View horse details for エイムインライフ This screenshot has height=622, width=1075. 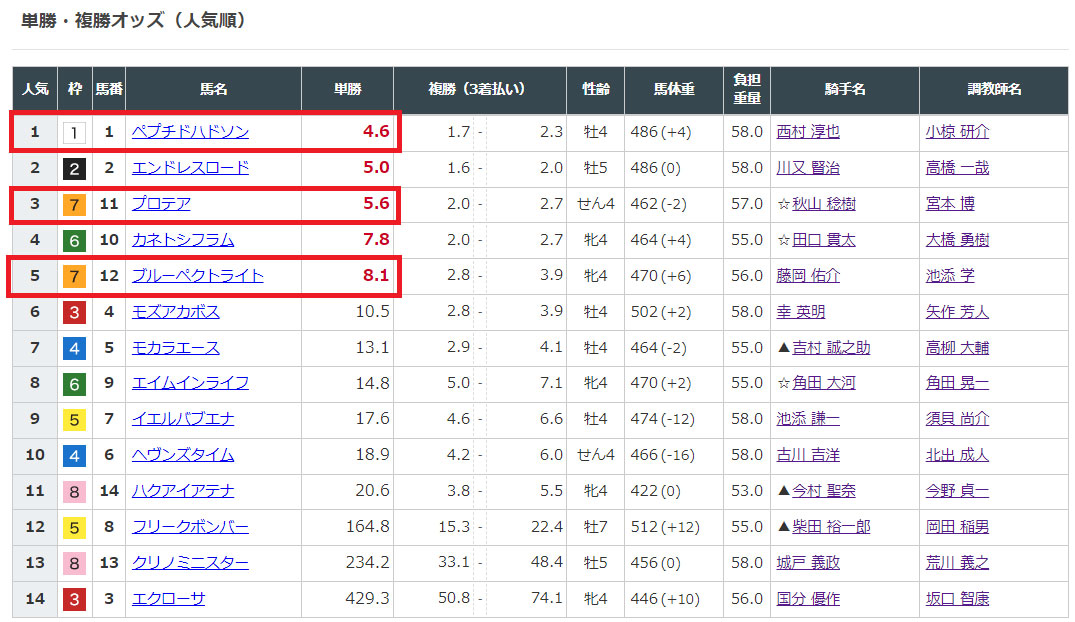tap(190, 383)
